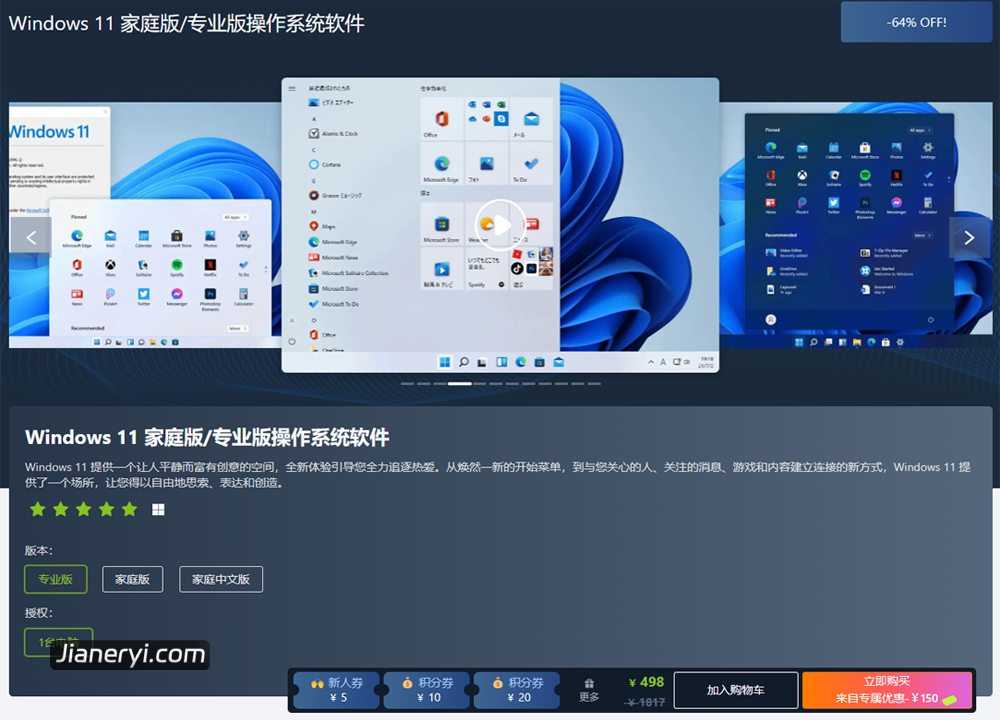
Task: Click the ¥498 current price
Action: click(646, 682)
